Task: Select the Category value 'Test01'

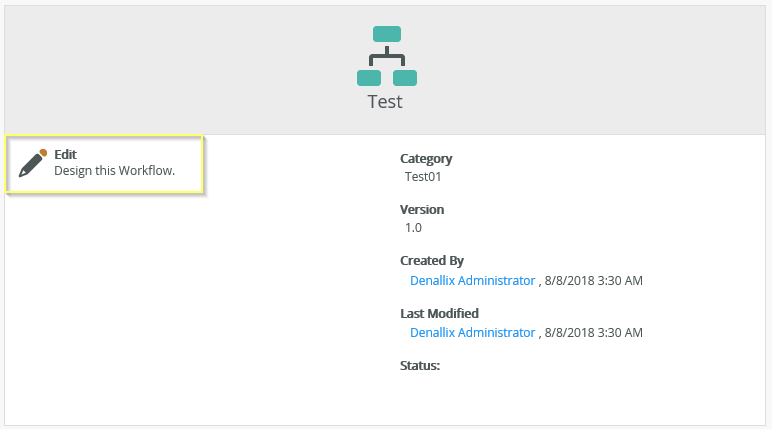Action: click(x=423, y=176)
